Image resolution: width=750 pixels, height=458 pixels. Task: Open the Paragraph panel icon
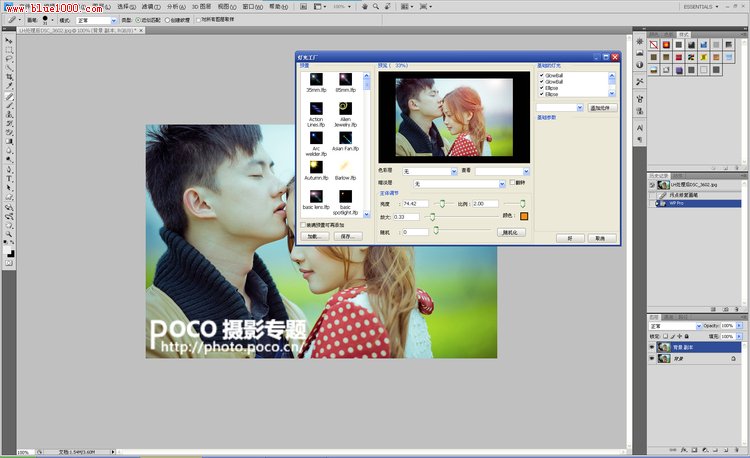tap(640, 140)
